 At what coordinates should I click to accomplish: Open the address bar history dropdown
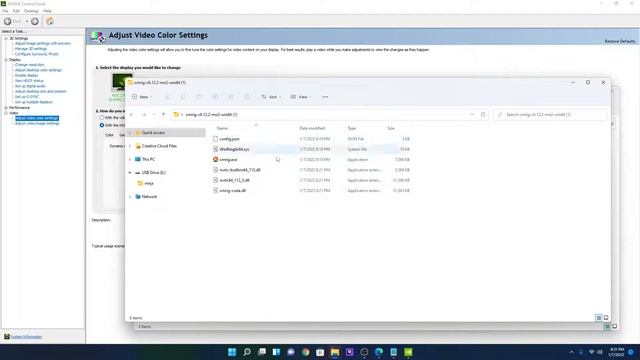click(472, 115)
